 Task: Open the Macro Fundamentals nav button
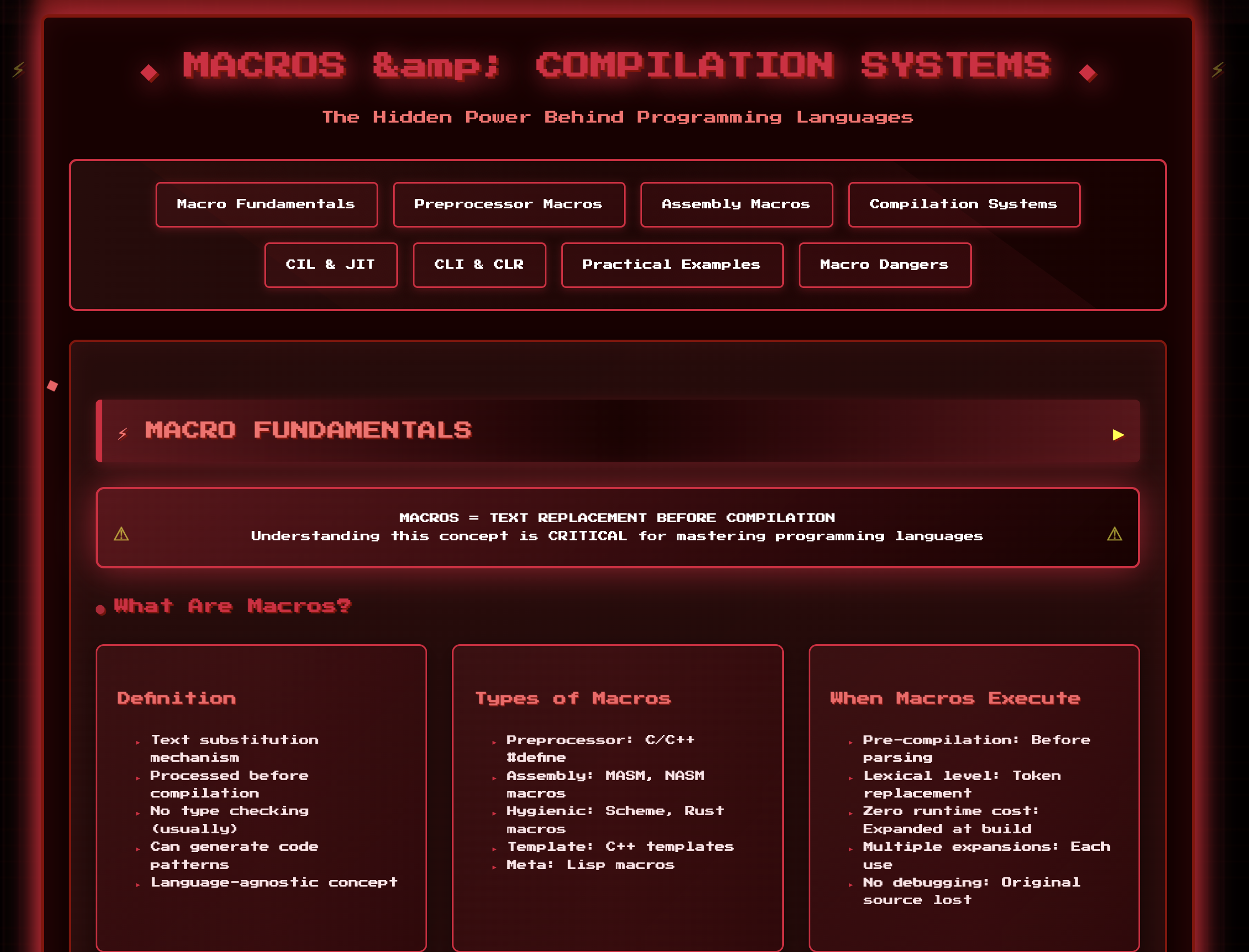pyautogui.click(x=267, y=204)
